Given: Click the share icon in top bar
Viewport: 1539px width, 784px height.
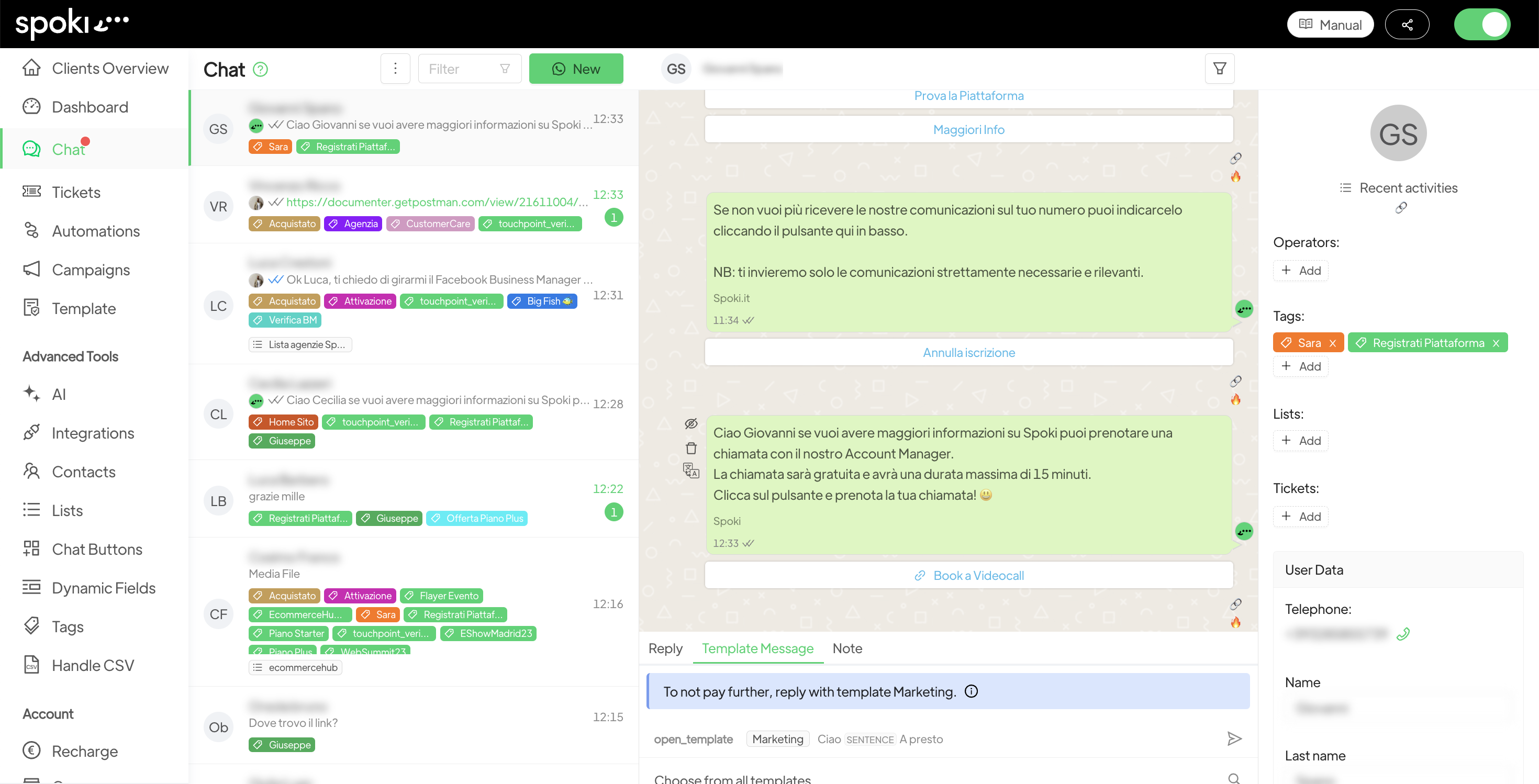Looking at the screenshot, I should coord(1407,25).
